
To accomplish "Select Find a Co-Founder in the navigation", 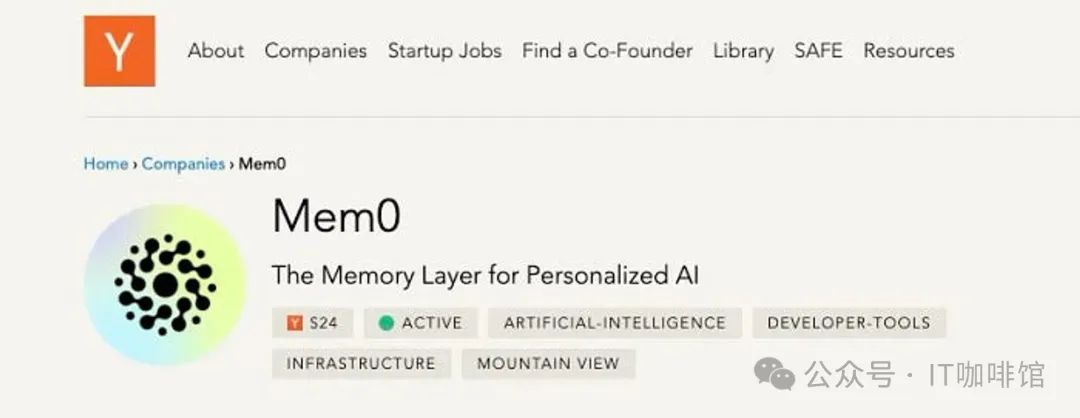I will tap(607, 51).
